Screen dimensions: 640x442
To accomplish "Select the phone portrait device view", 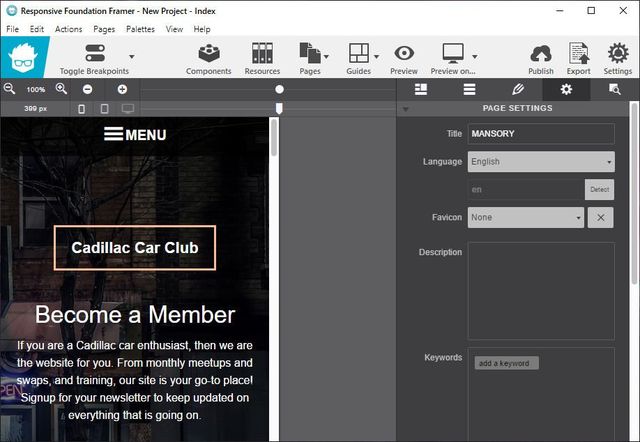I will click(x=82, y=108).
